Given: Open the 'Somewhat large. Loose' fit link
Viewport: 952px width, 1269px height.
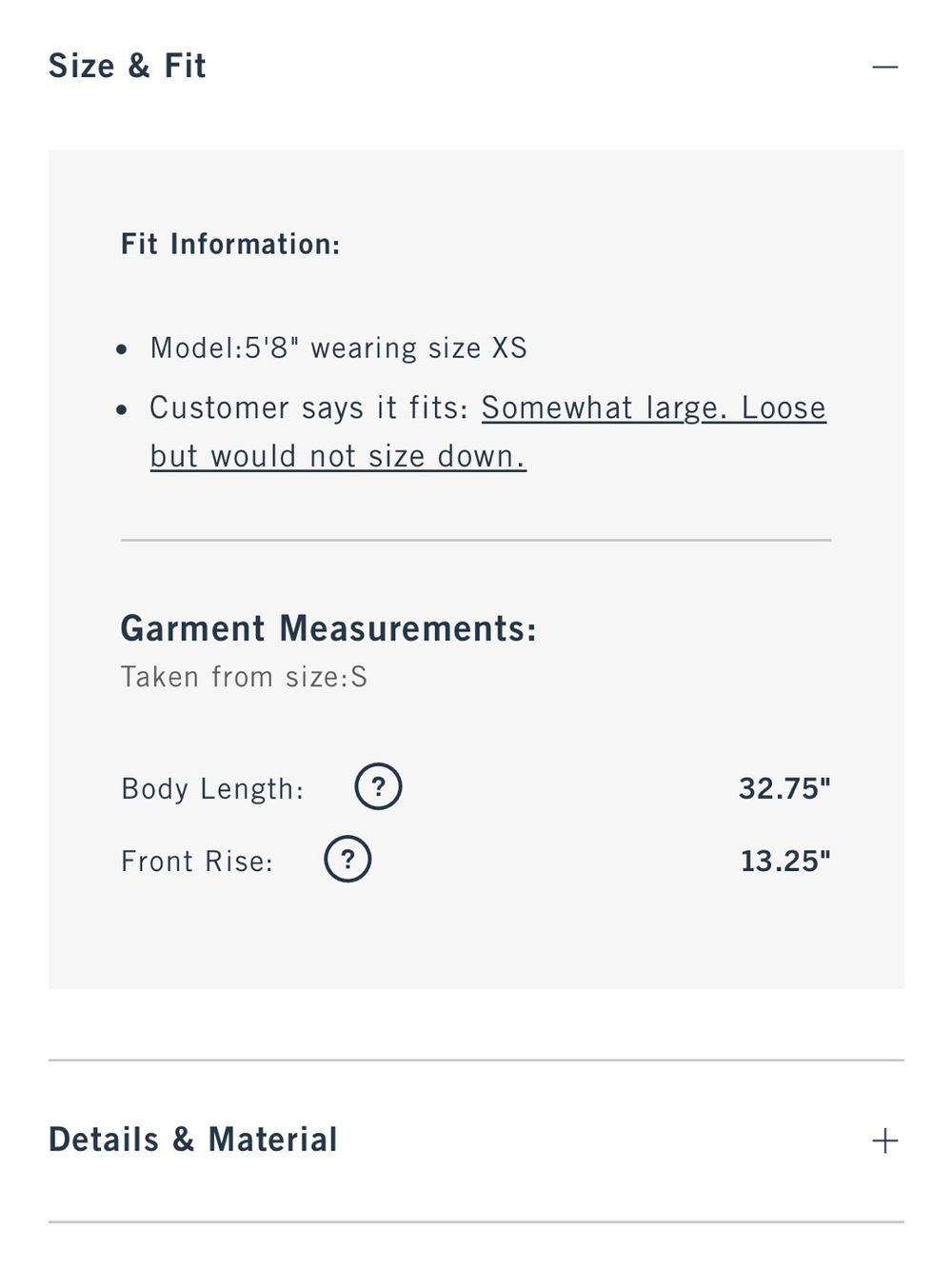Looking at the screenshot, I should [x=653, y=407].
